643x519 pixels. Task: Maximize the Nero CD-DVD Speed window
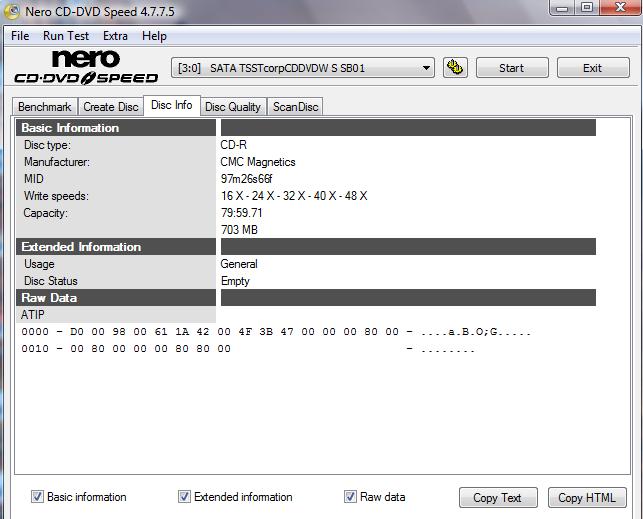coord(587,7)
